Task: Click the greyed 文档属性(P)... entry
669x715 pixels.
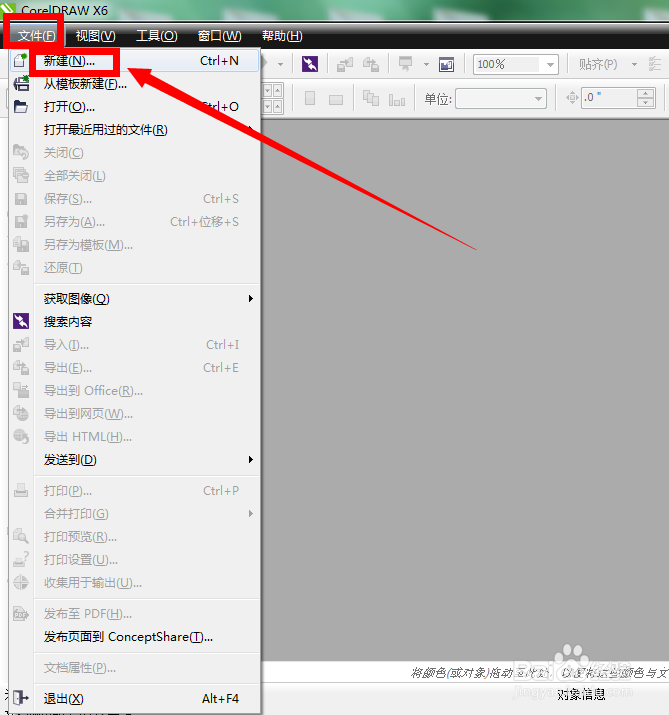Action: [135, 668]
